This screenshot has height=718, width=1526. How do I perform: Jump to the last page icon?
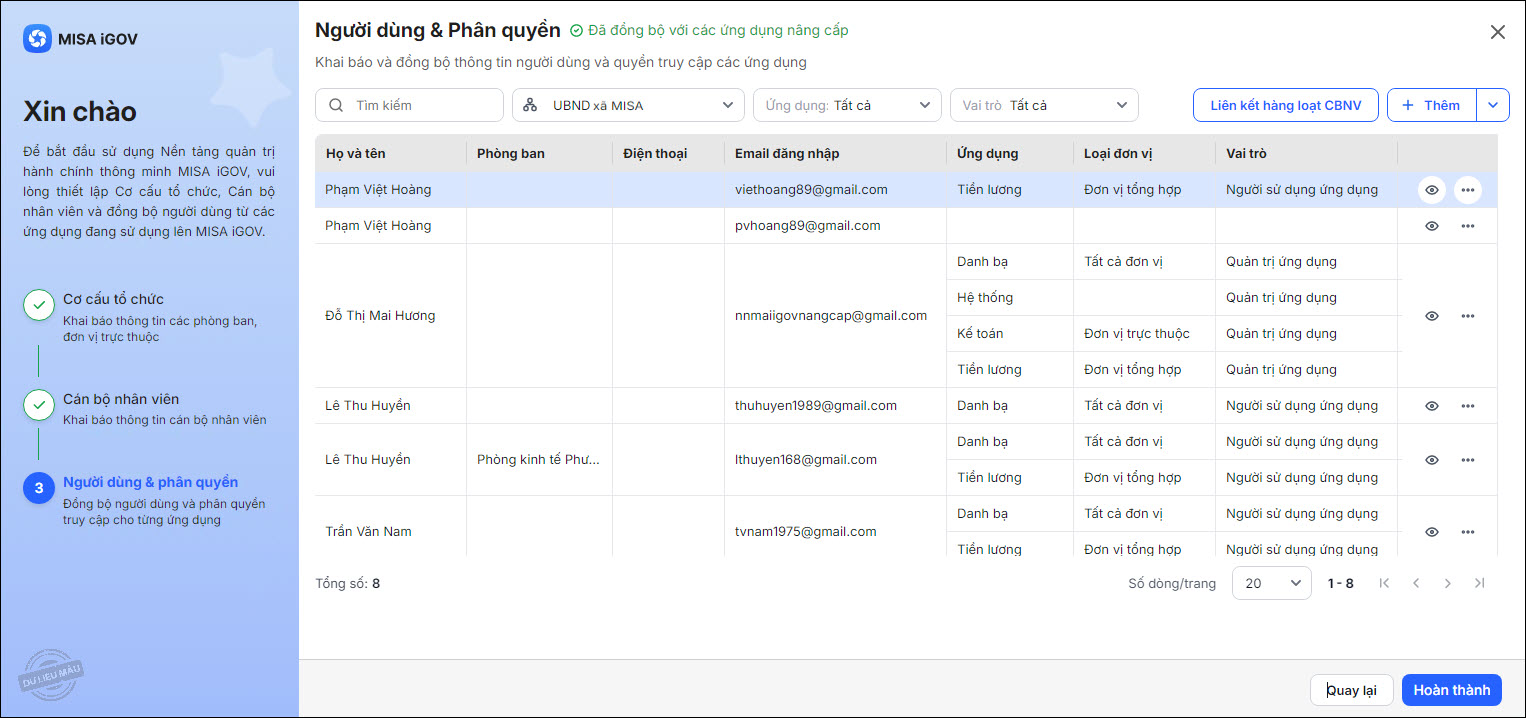click(x=1479, y=583)
